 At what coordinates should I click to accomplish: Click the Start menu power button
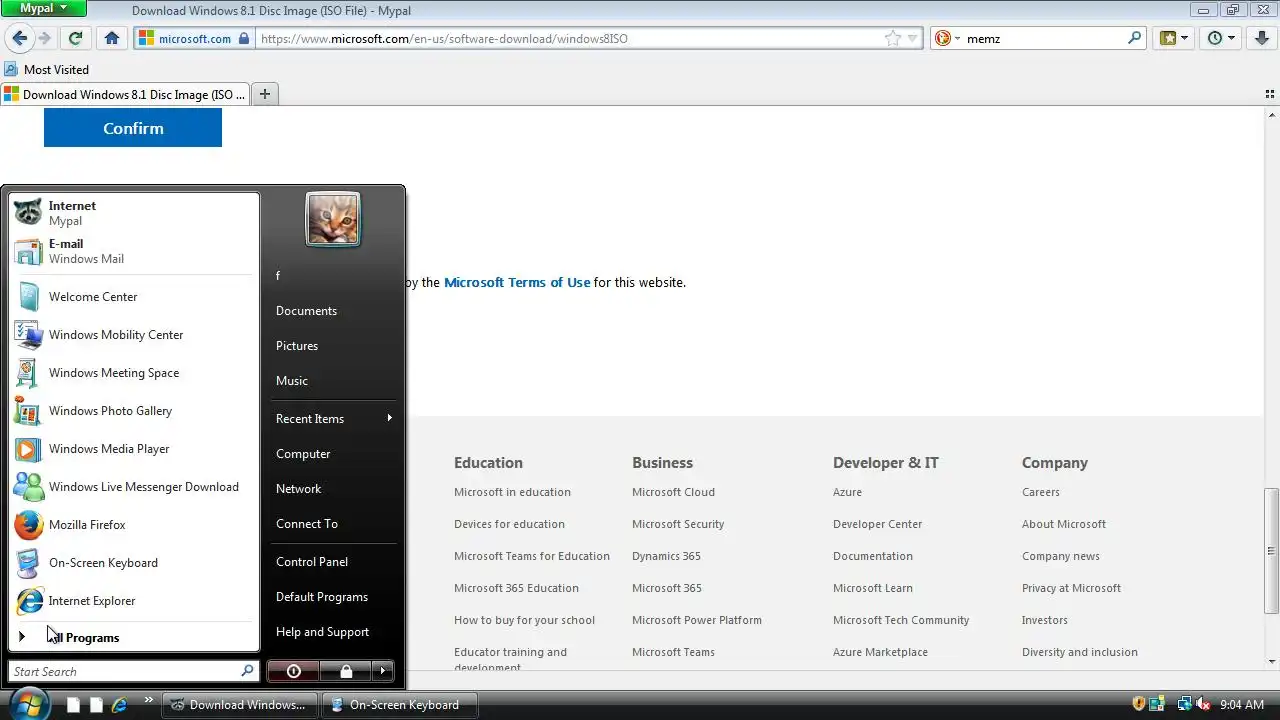(x=293, y=671)
